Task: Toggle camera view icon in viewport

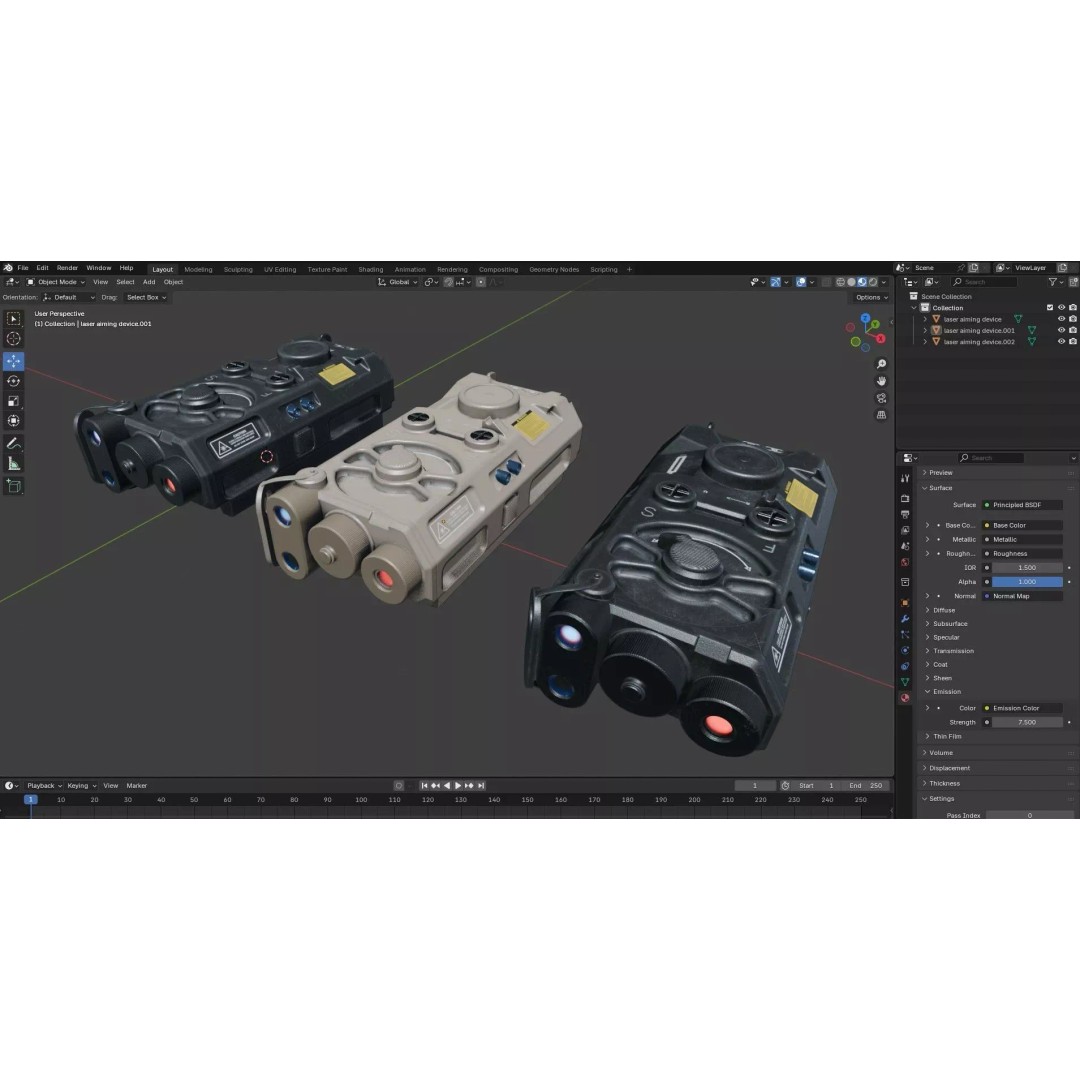Action: point(881,398)
